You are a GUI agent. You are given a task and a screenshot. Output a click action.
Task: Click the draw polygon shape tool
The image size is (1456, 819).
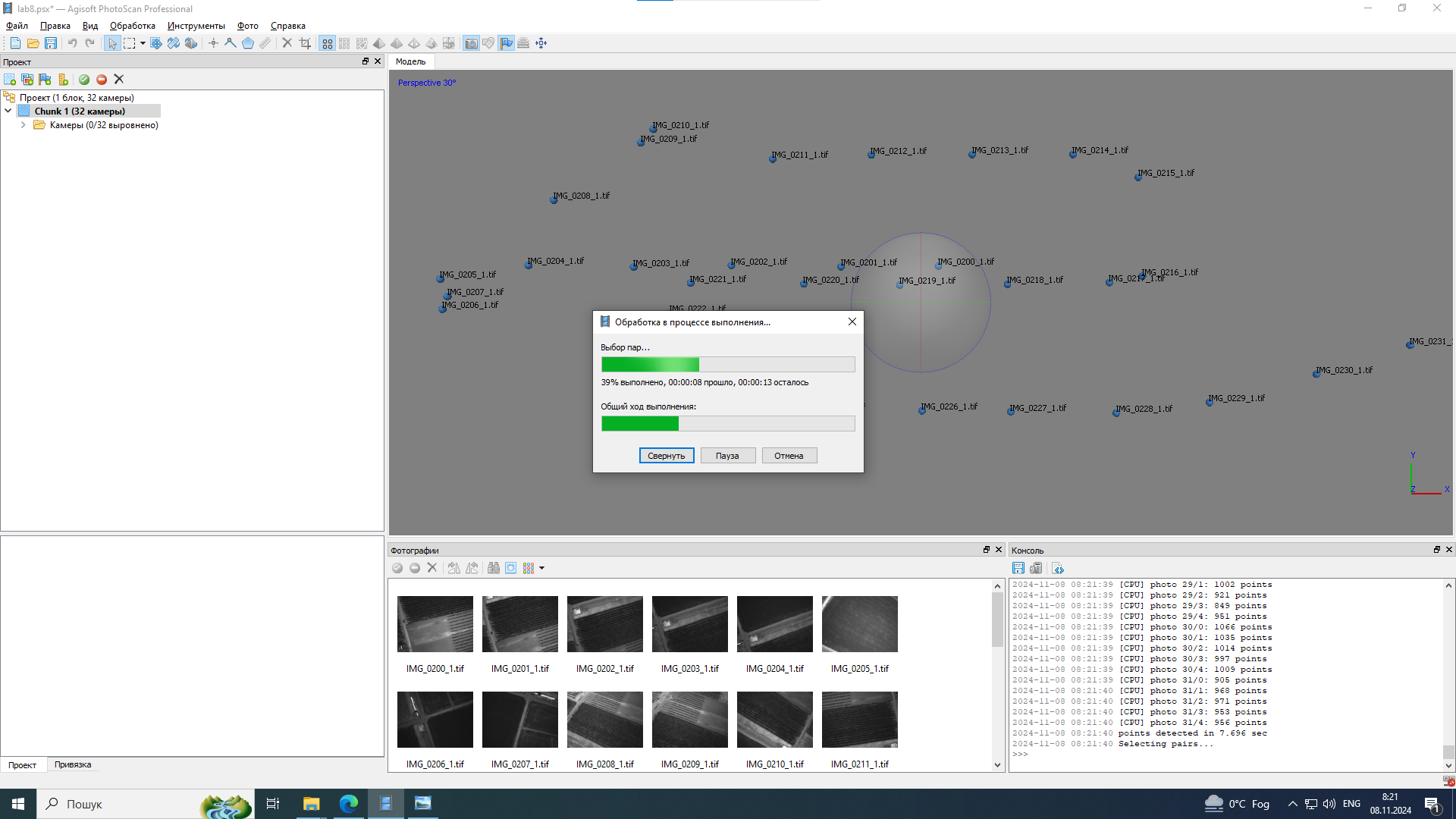[x=248, y=43]
